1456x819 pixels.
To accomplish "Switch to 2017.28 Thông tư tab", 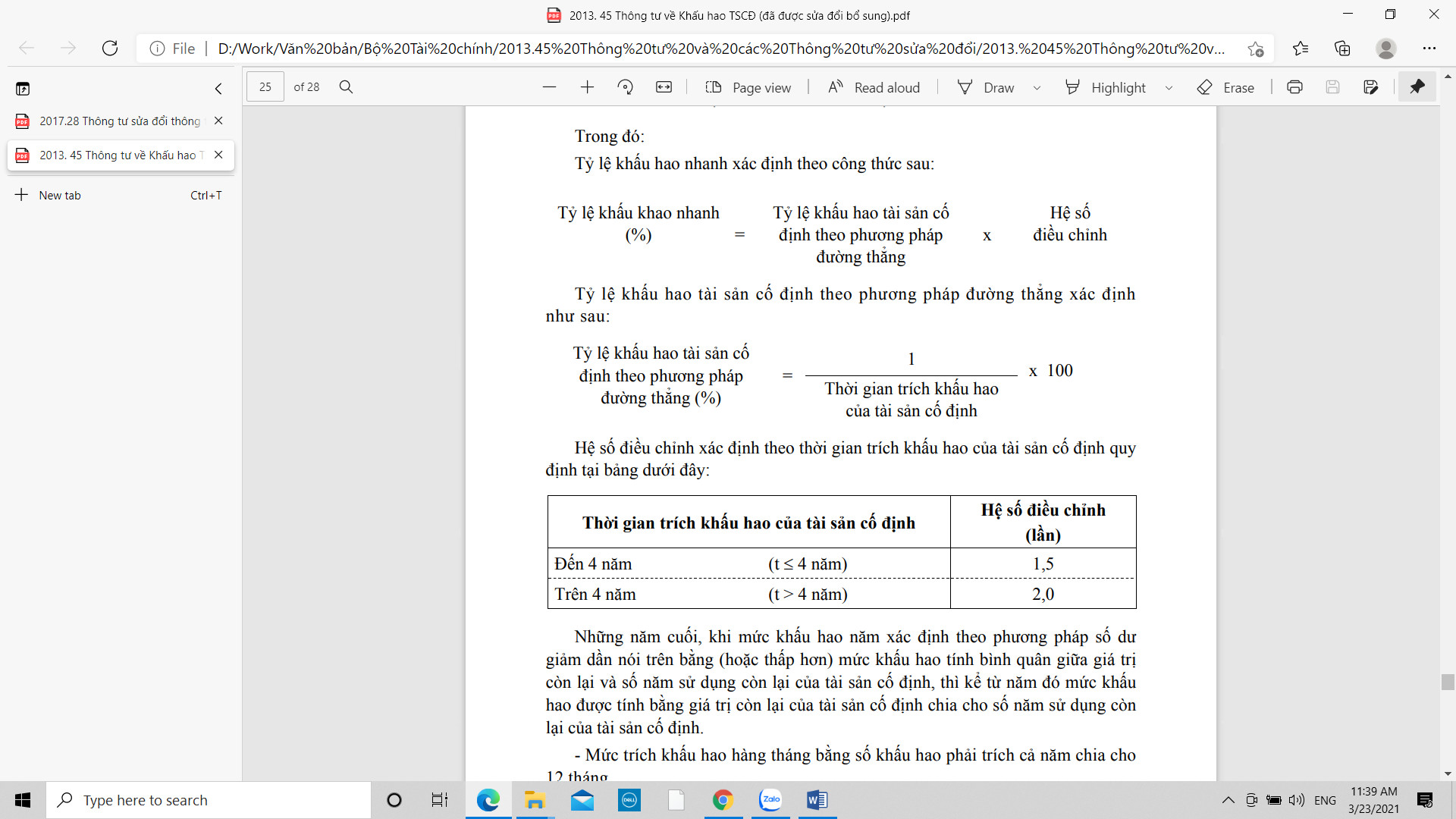I will [119, 121].
